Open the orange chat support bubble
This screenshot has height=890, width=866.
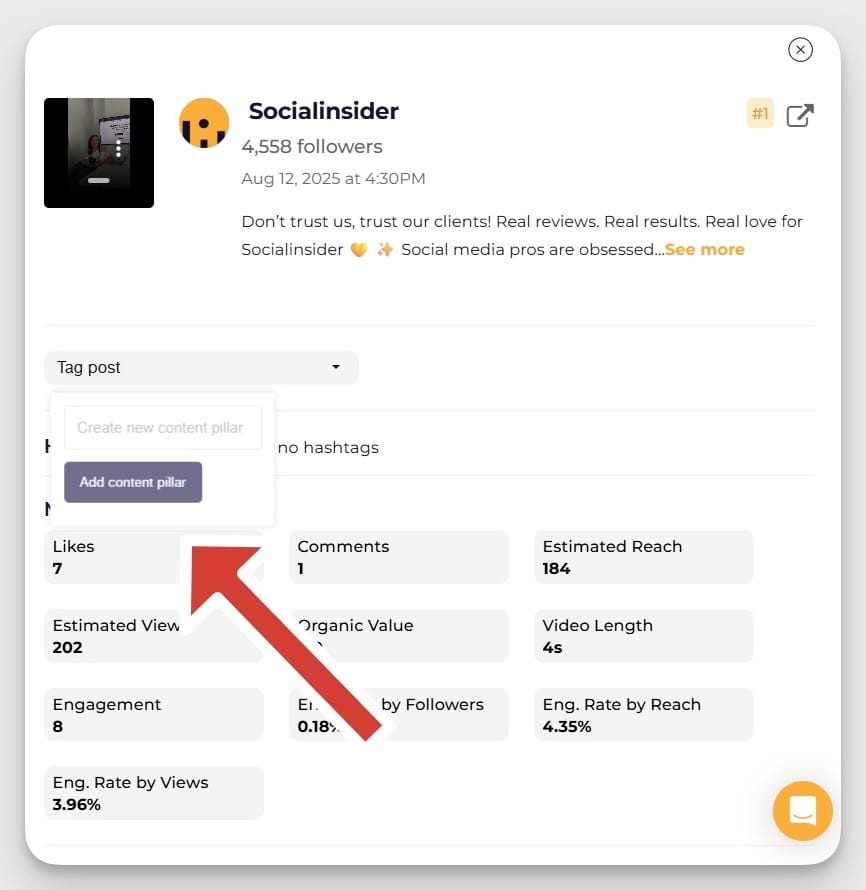click(802, 811)
